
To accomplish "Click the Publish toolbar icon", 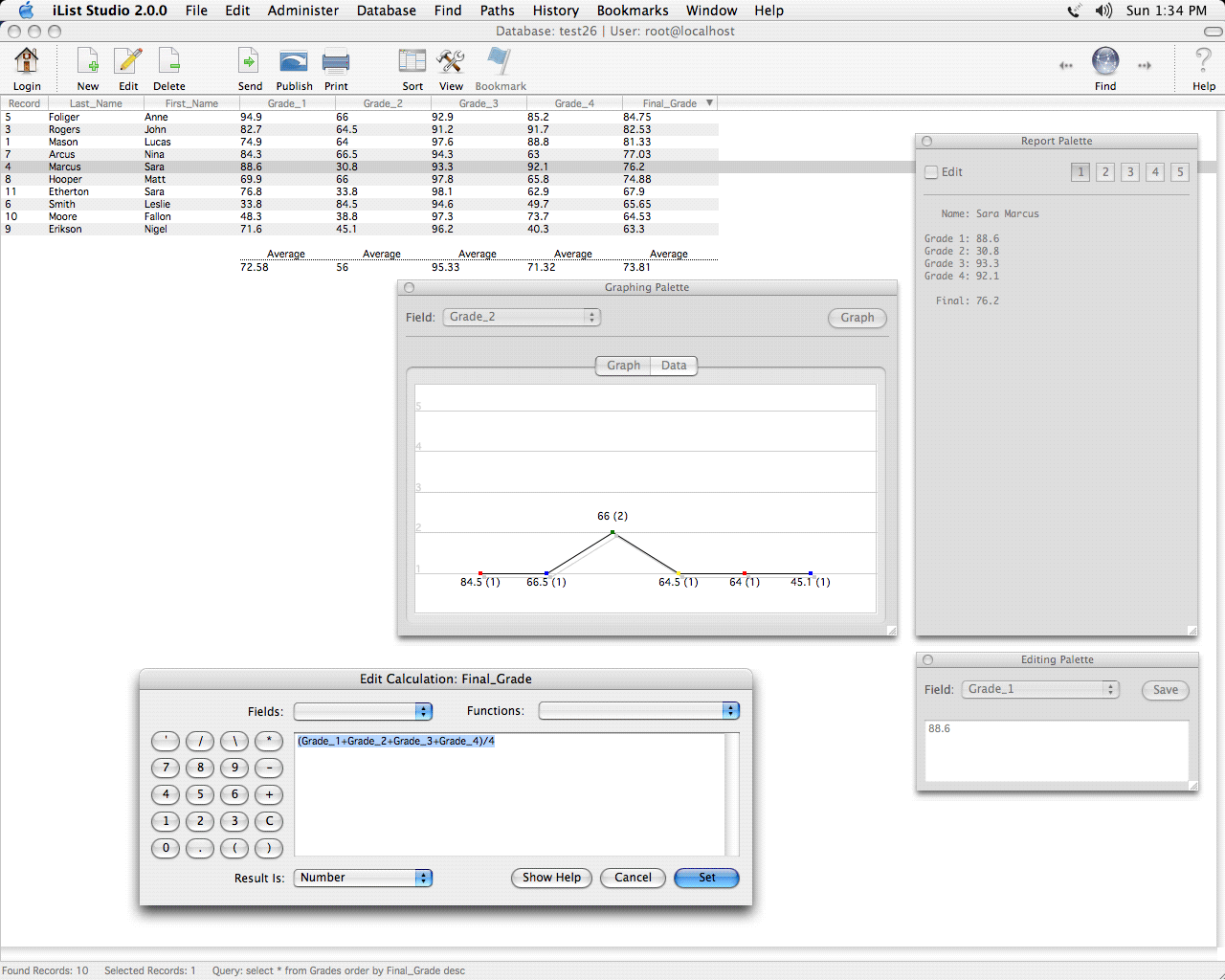I will click(x=294, y=62).
